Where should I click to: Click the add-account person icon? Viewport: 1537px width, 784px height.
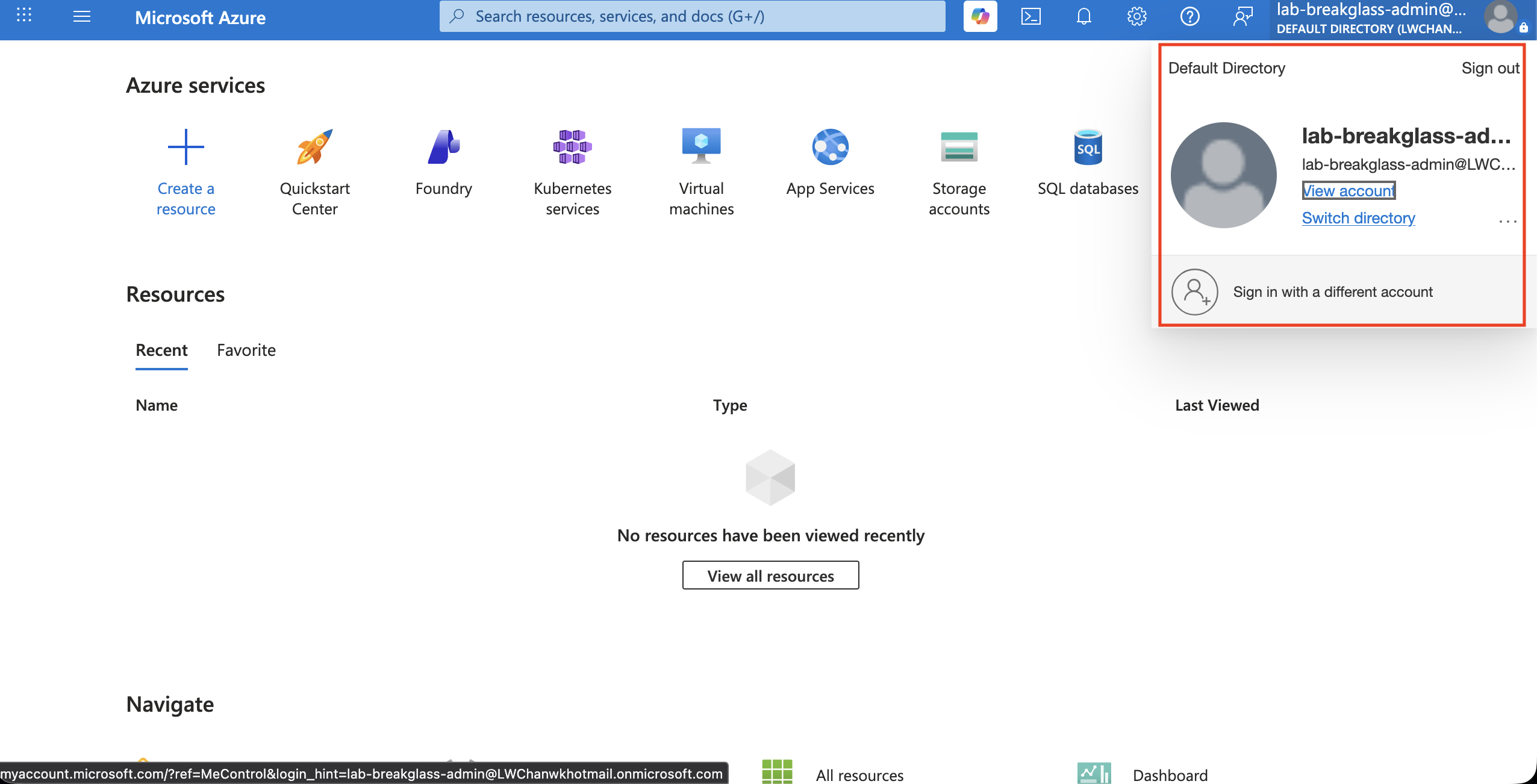[x=1195, y=292]
